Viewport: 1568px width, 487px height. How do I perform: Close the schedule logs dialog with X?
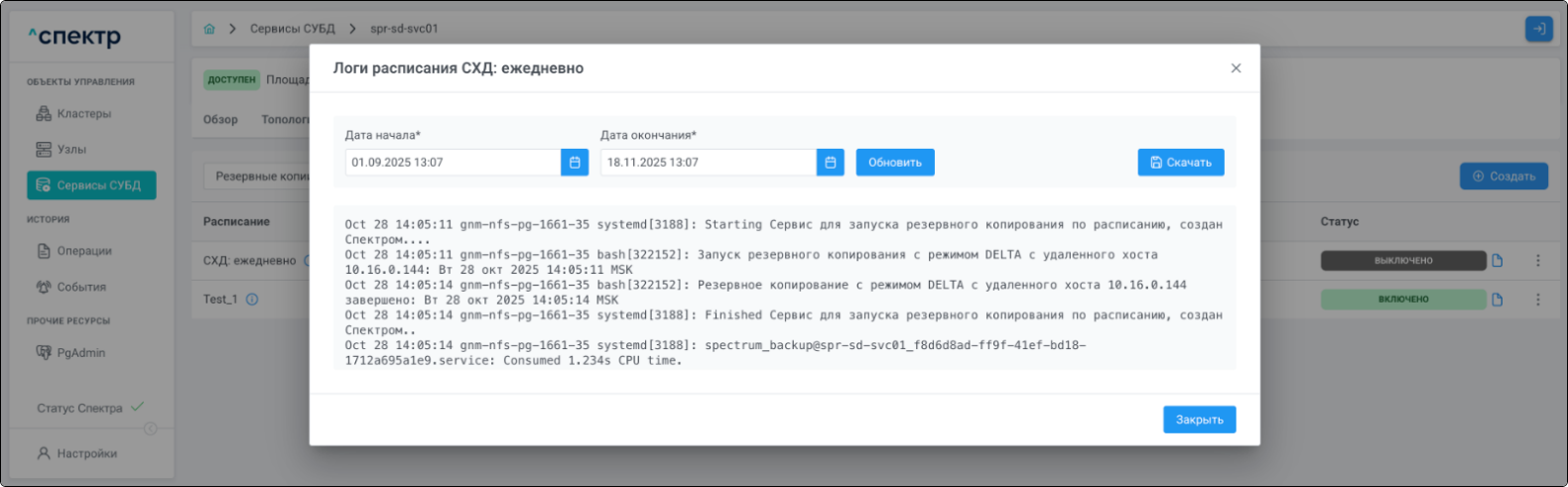[x=1236, y=68]
